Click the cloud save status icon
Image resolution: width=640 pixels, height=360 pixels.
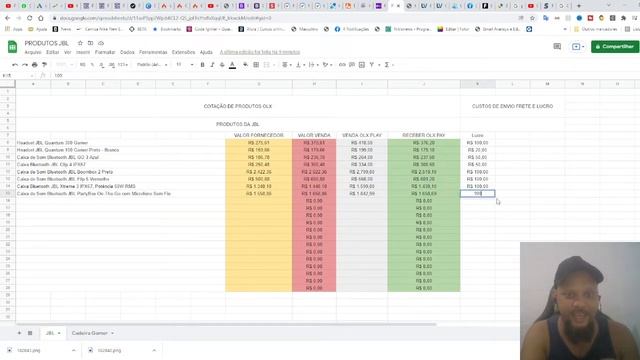click(x=101, y=43)
